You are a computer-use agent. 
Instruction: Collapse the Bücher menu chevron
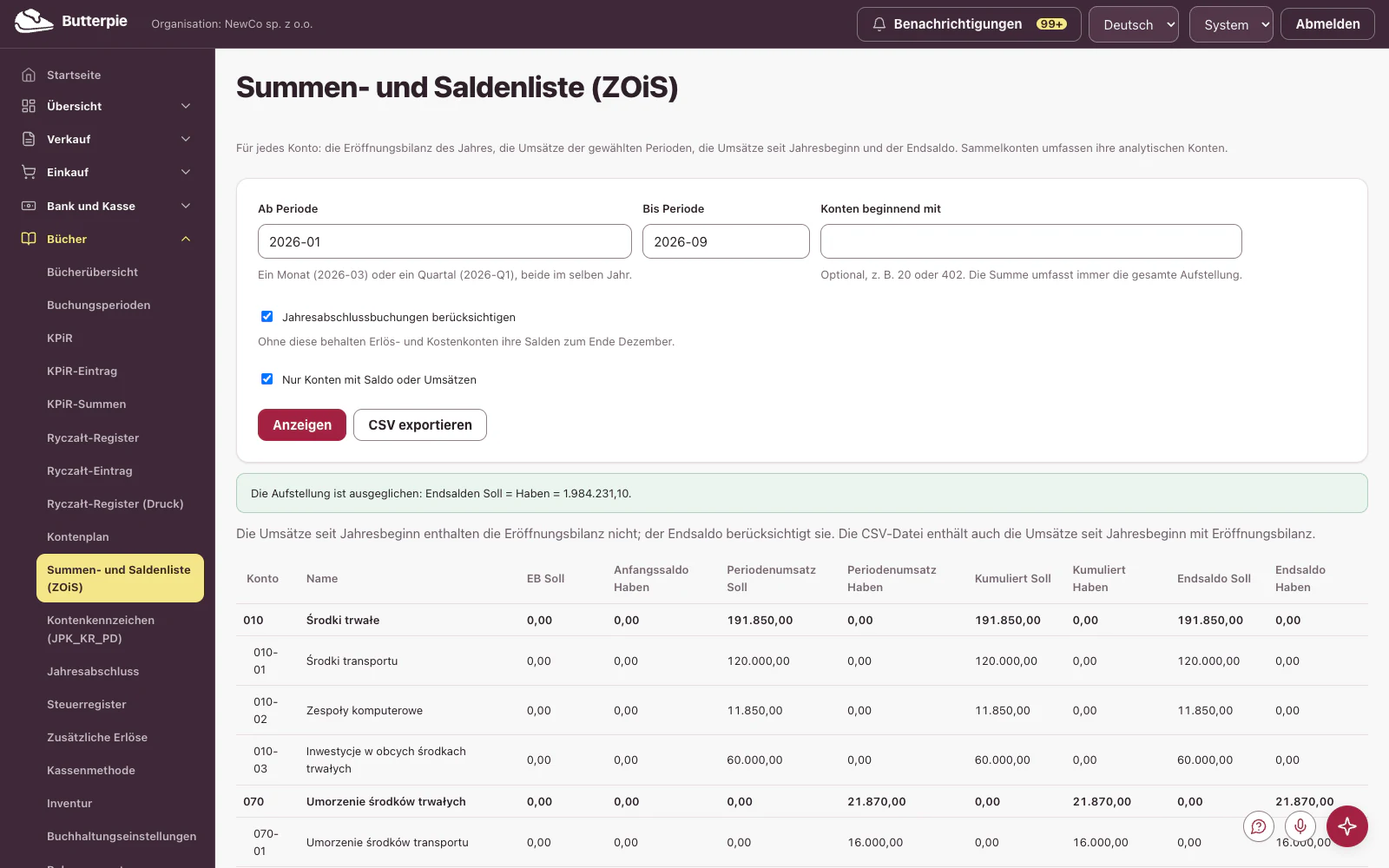(186, 239)
